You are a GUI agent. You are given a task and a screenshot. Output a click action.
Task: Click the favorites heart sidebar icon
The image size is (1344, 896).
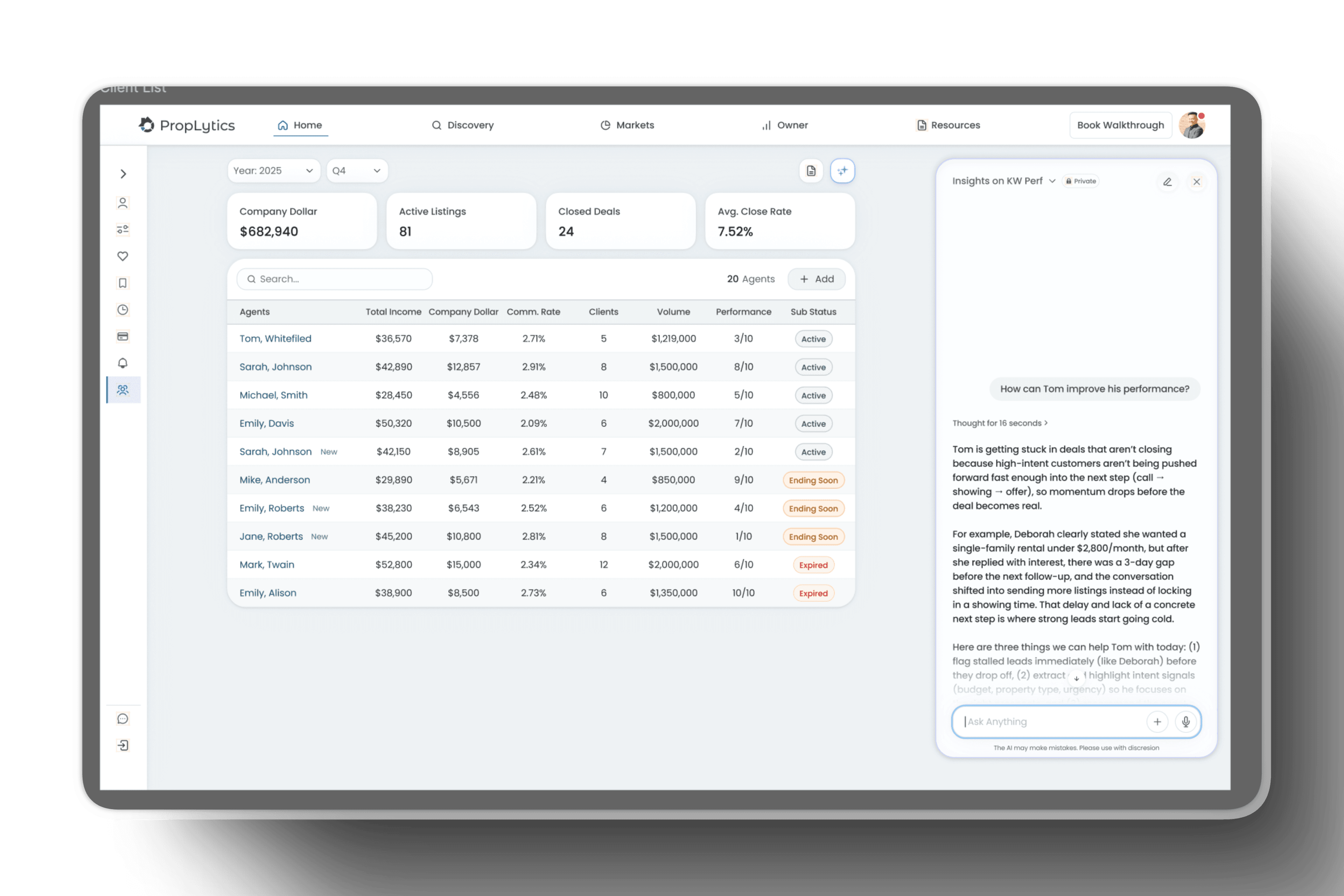pos(123,256)
